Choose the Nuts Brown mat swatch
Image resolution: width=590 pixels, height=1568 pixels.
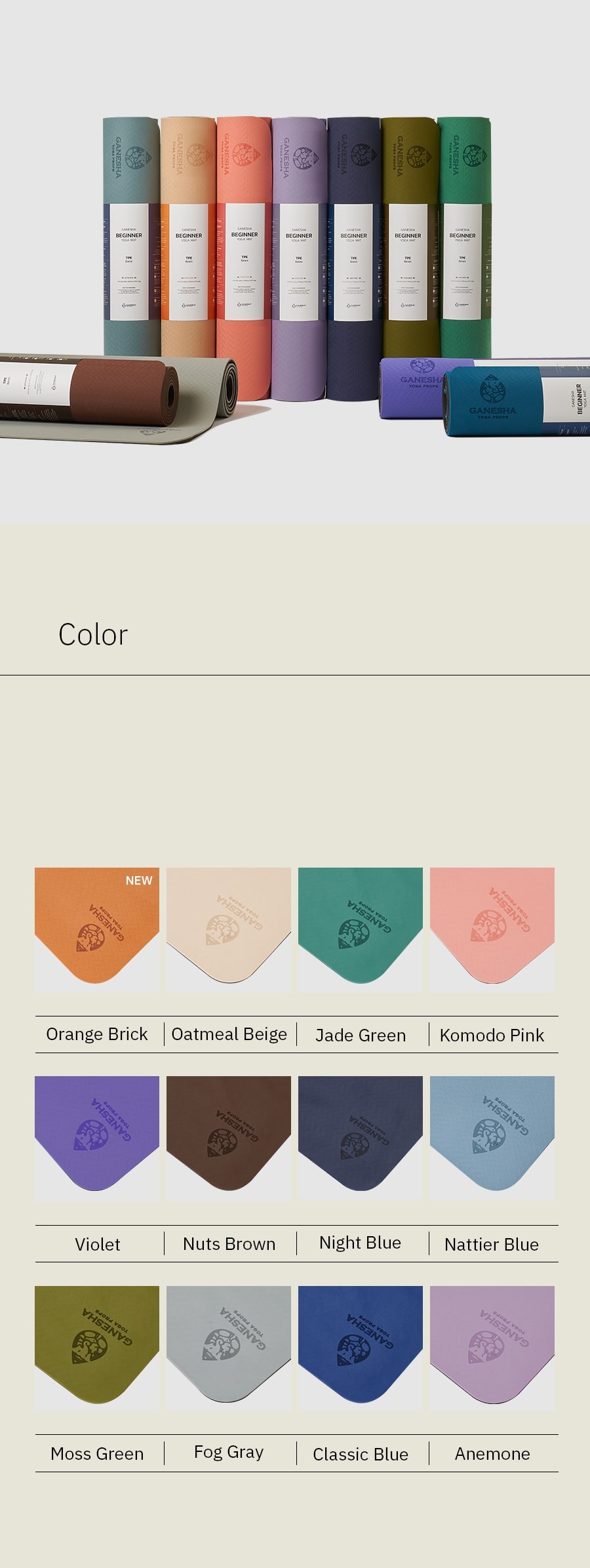[229, 1138]
